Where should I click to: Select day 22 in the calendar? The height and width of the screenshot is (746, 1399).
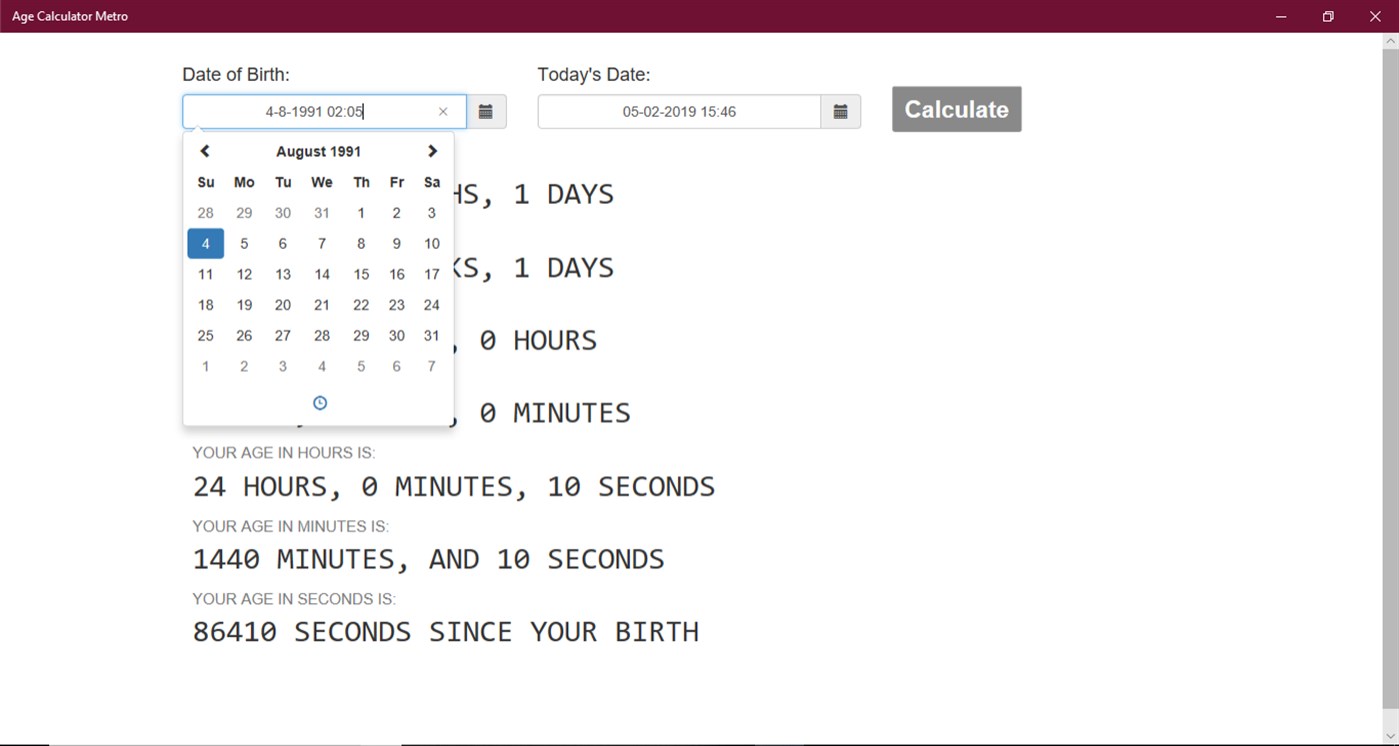click(x=360, y=305)
